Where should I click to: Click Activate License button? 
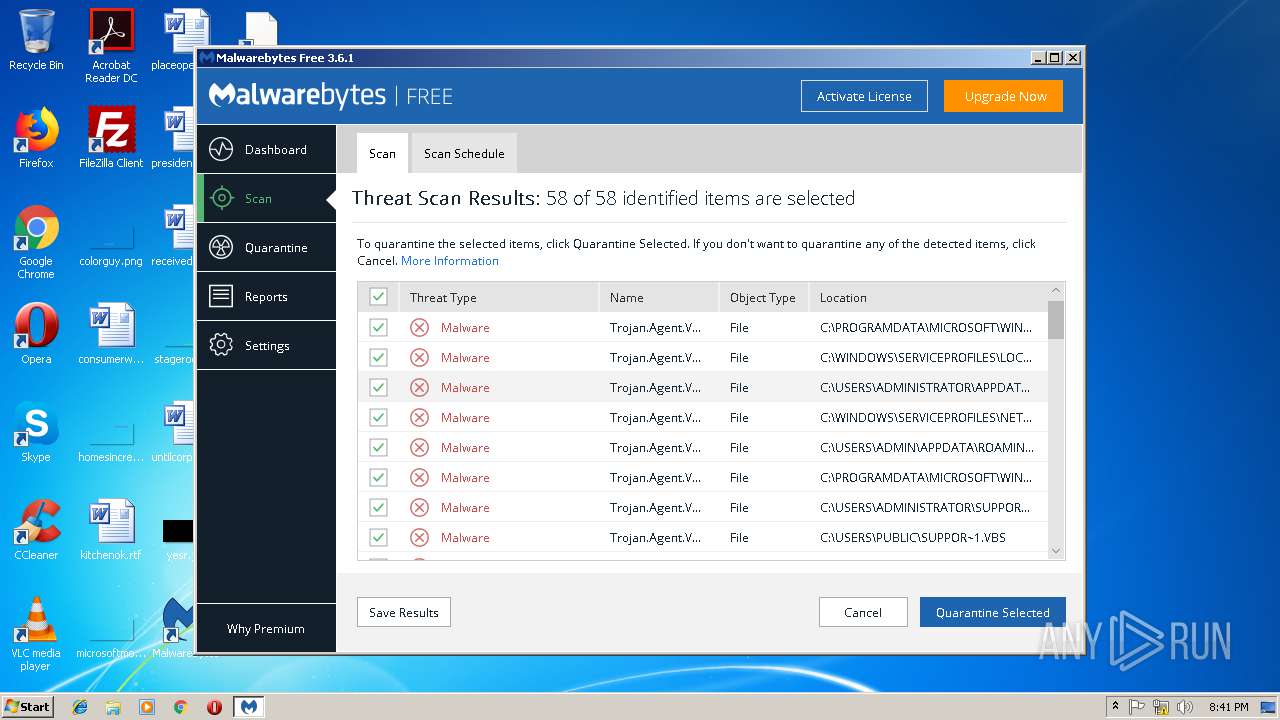tap(864, 96)
